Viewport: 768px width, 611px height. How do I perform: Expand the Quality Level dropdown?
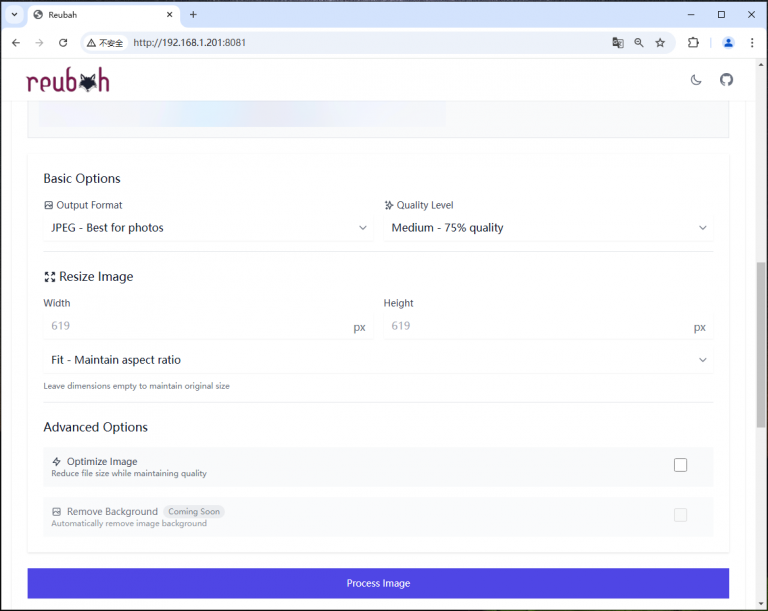[x=548, y=228]
